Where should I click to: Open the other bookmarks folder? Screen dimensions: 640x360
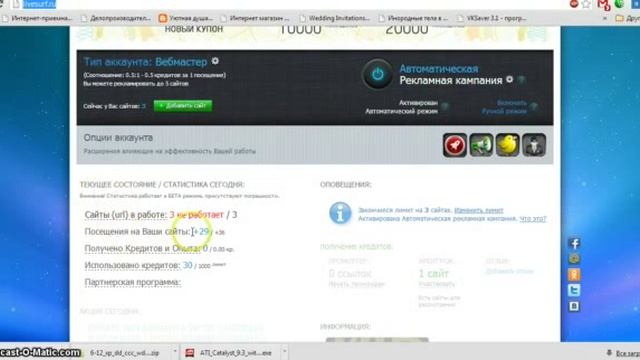coord(627,18)
